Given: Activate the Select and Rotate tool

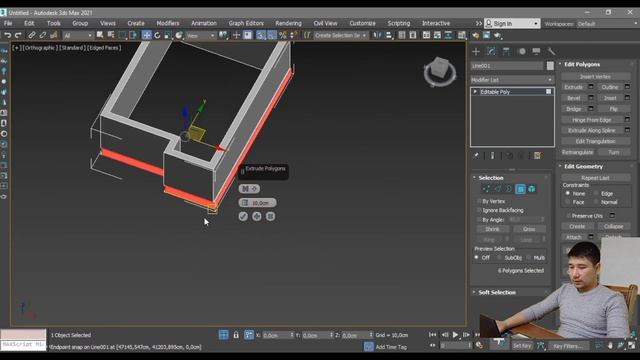Looking at the screenshot, I should [157, 36].
